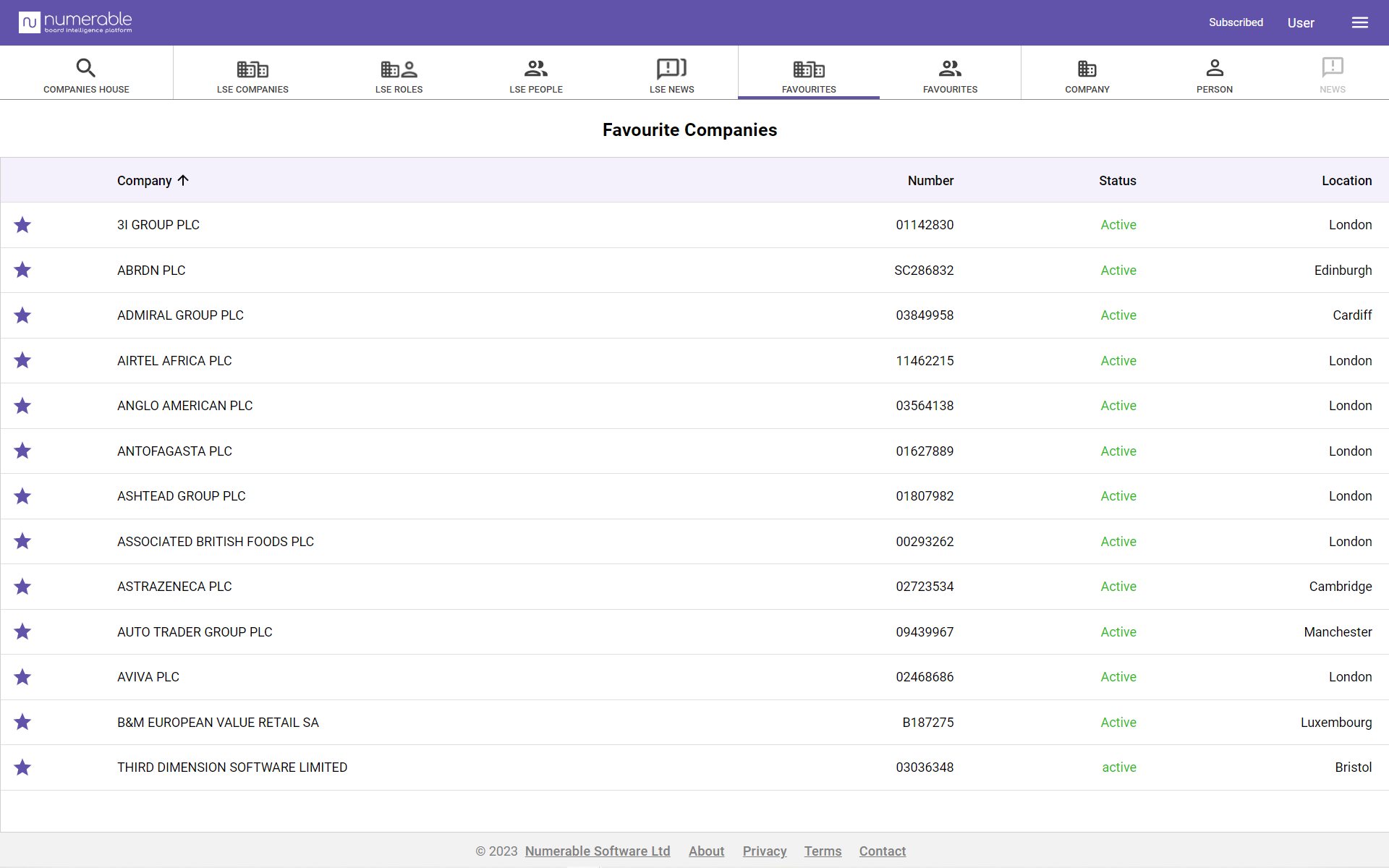Open Numerable Software Ltd footer link
The image size is (1389, 868).
tap(598, 851)
